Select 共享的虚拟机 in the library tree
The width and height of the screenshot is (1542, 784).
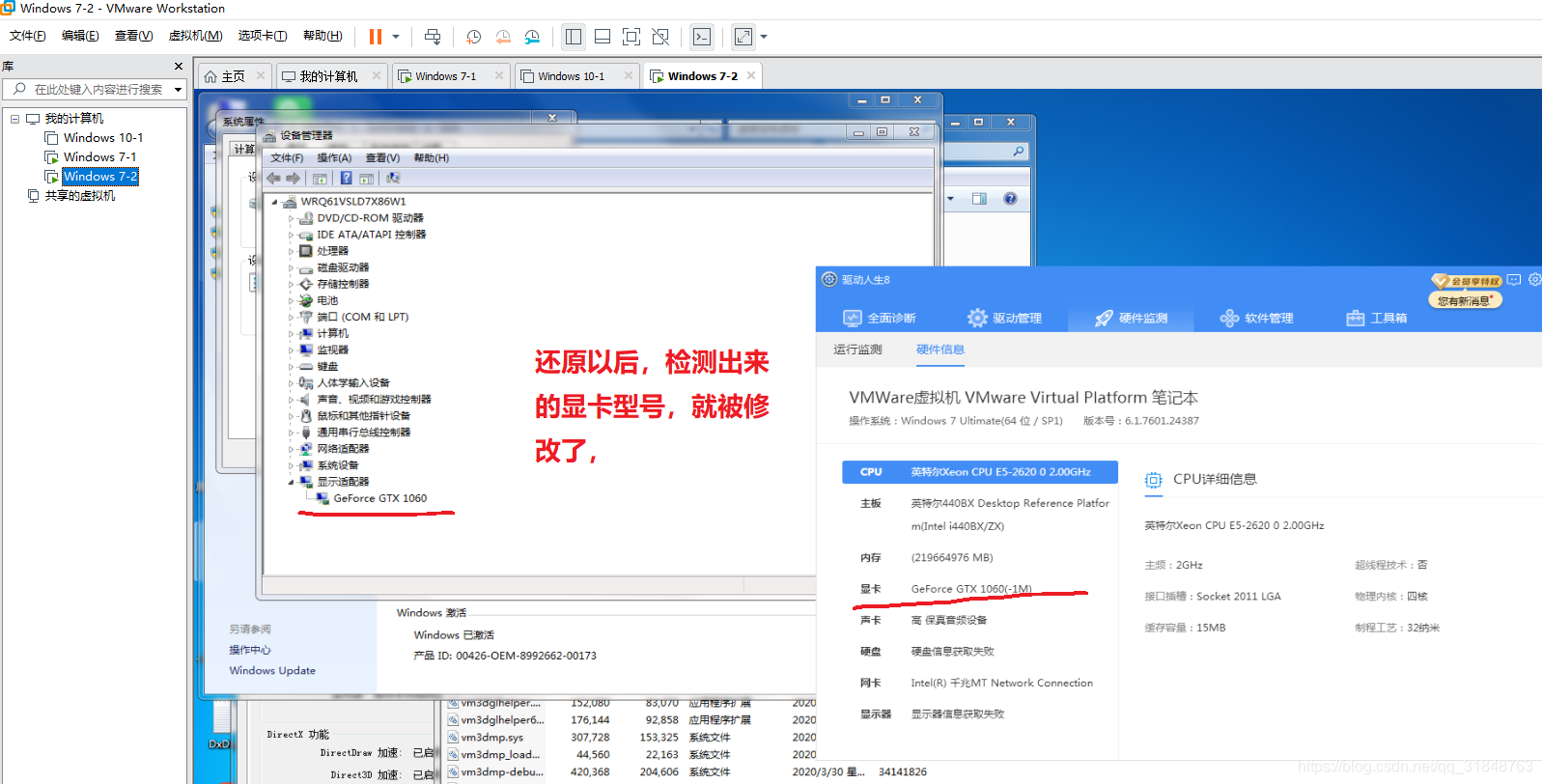click(x=79, y=196)
